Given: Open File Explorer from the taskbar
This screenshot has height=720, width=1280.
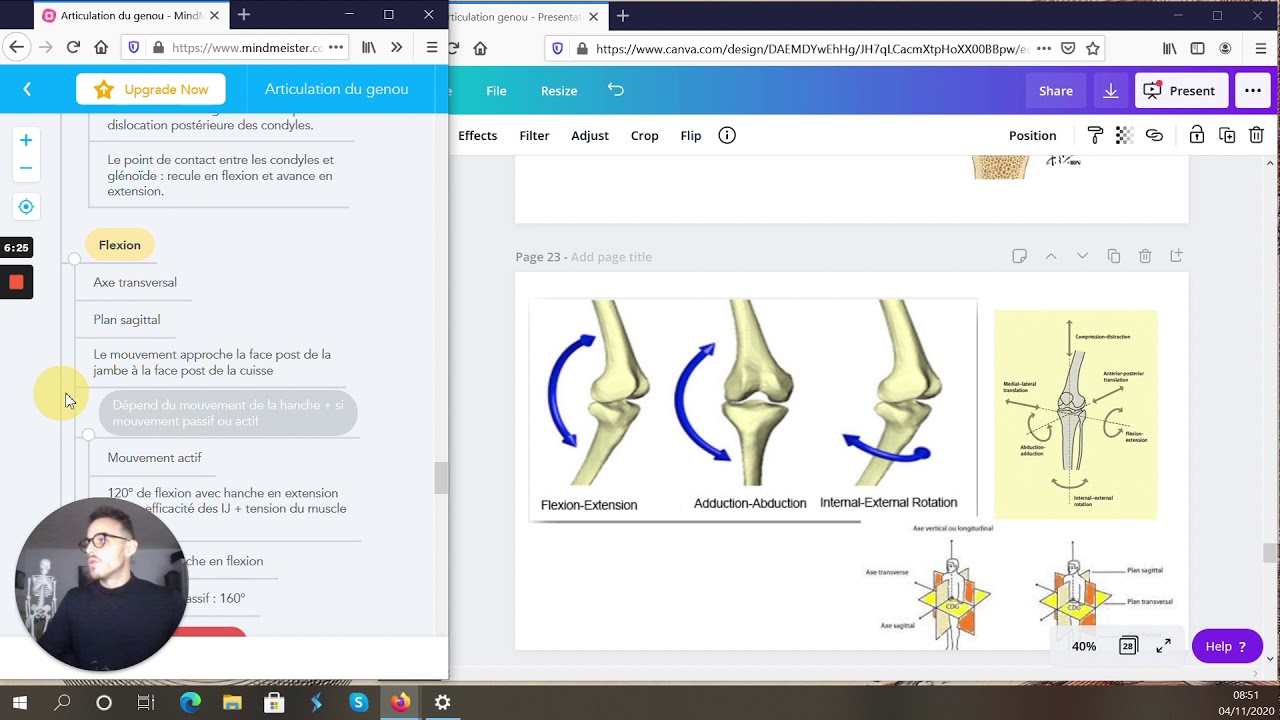Looking at the screenshot, I should [x=231, y=703].
